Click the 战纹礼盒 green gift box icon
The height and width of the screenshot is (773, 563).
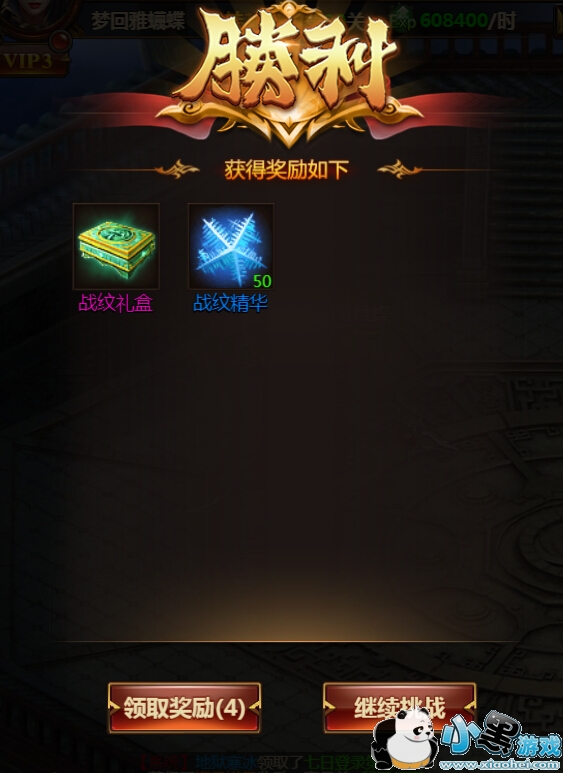click(x=116, y=246)
